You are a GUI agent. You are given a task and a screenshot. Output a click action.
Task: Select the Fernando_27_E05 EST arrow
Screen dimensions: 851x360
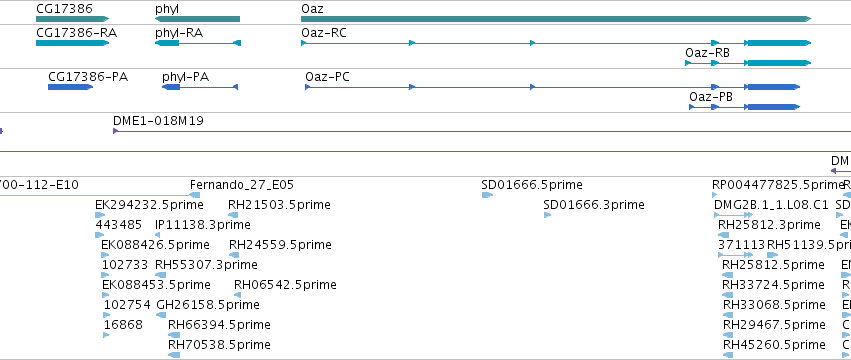click(195, 195)
